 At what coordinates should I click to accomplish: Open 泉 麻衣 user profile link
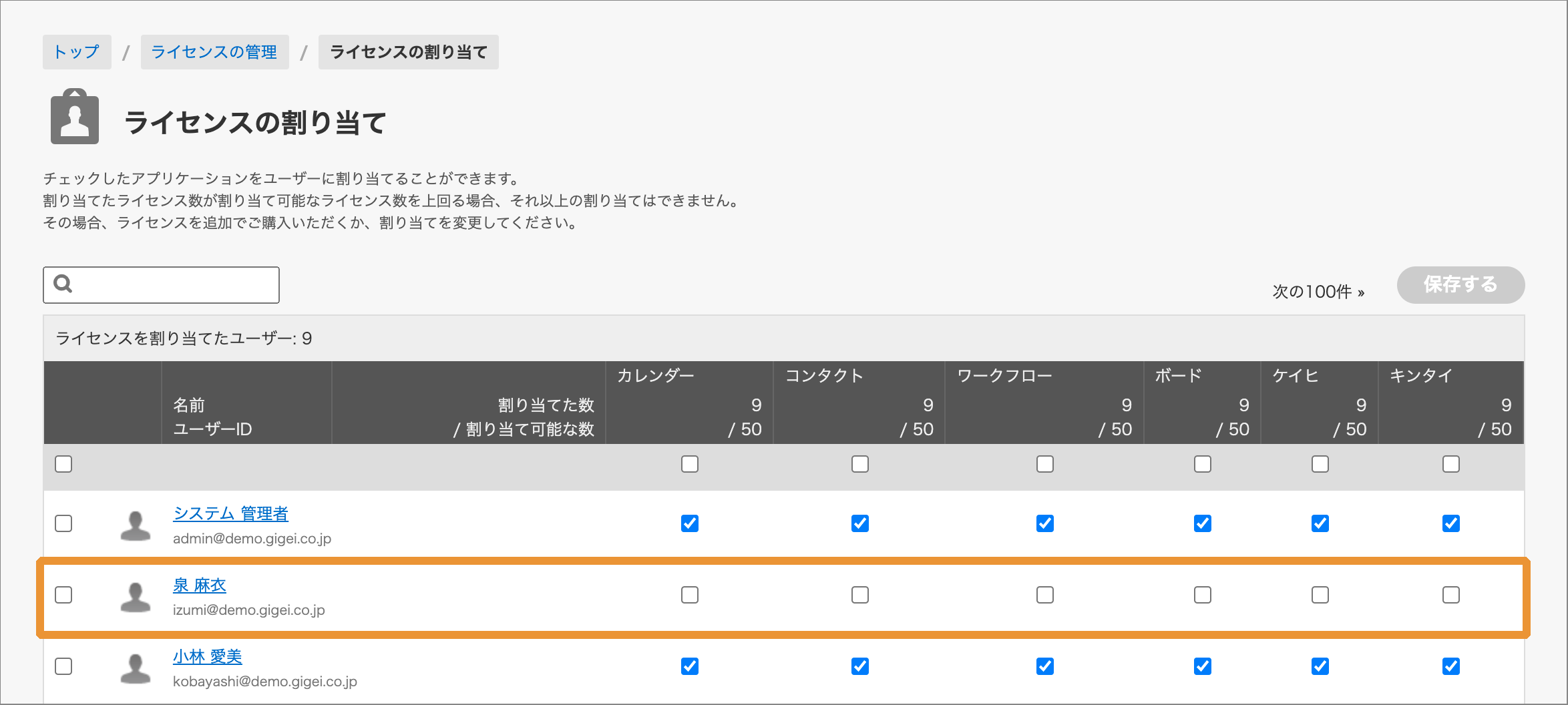[200, 585]
